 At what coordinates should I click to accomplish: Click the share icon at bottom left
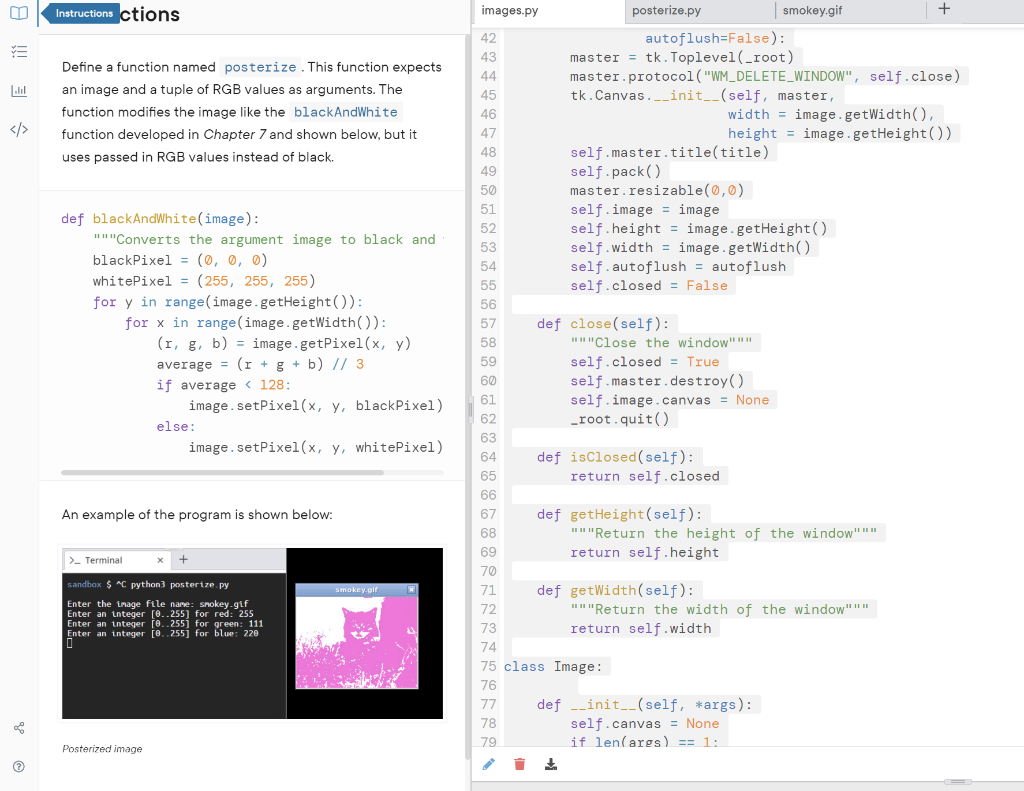click(x=20, y=727)
